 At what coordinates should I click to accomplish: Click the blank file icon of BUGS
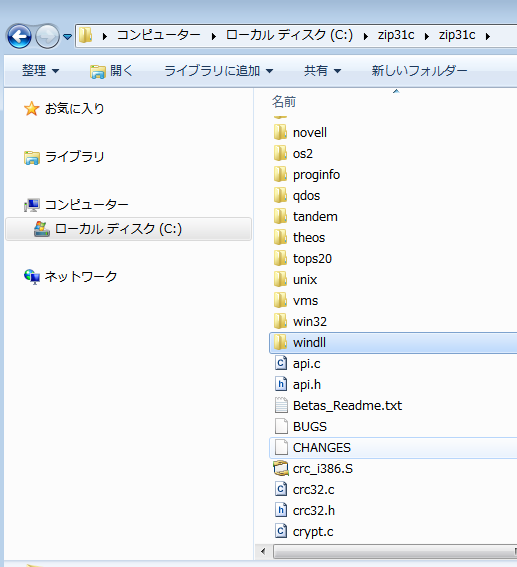coord(281,426)
